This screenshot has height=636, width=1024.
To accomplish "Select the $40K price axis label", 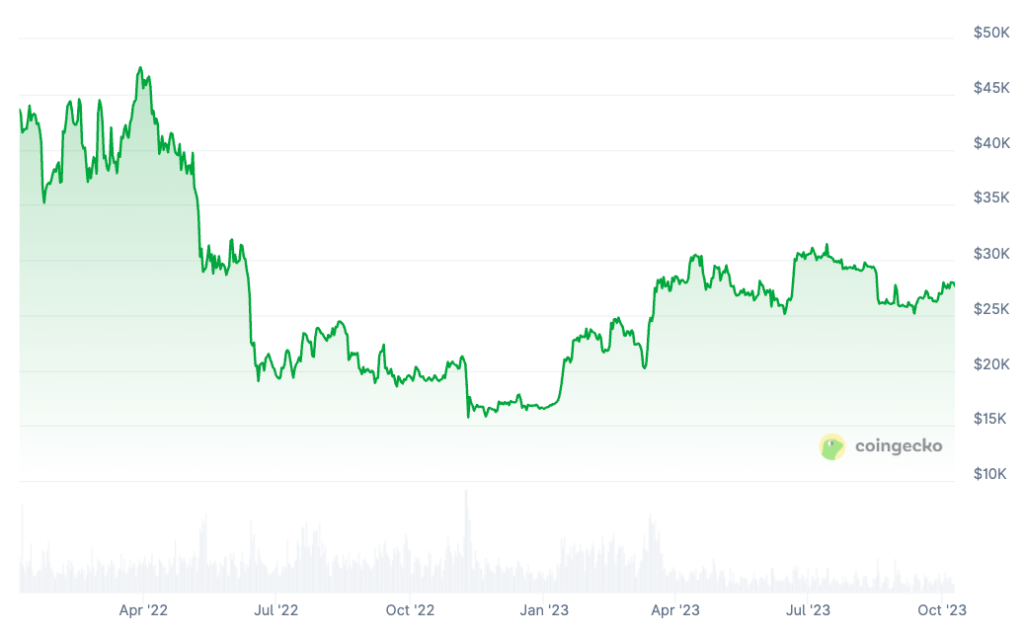I will tap(991, 143).
